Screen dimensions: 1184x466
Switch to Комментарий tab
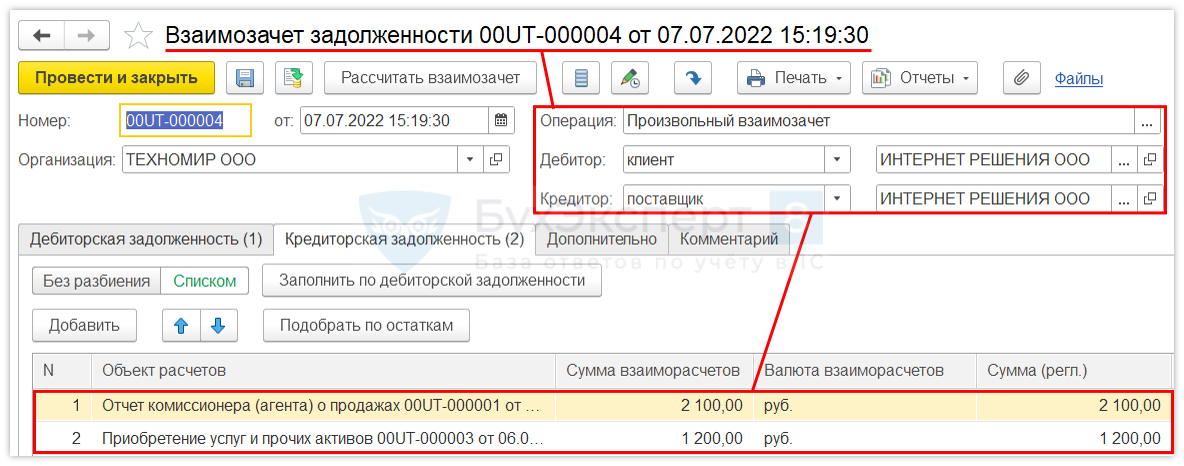tap(729, 240)
